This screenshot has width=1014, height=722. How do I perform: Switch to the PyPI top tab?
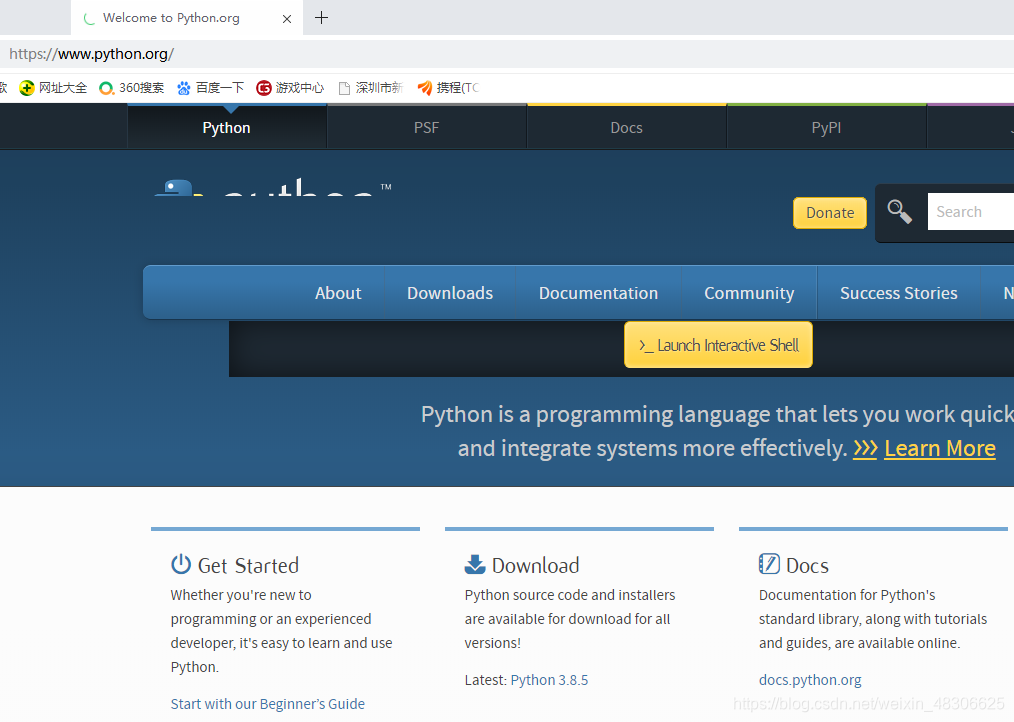[x=826, y=127]
